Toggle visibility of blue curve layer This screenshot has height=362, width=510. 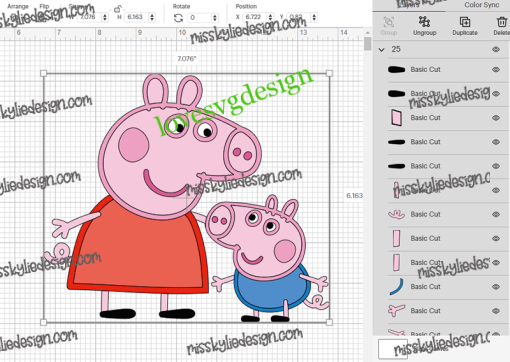click(x=496, y=287)
